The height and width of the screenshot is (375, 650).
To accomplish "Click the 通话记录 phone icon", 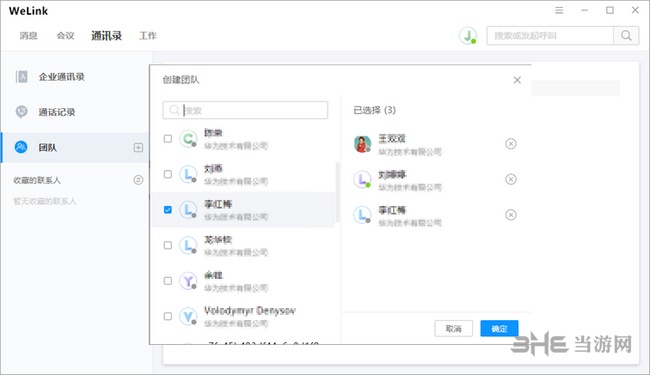I will [21, 112].
